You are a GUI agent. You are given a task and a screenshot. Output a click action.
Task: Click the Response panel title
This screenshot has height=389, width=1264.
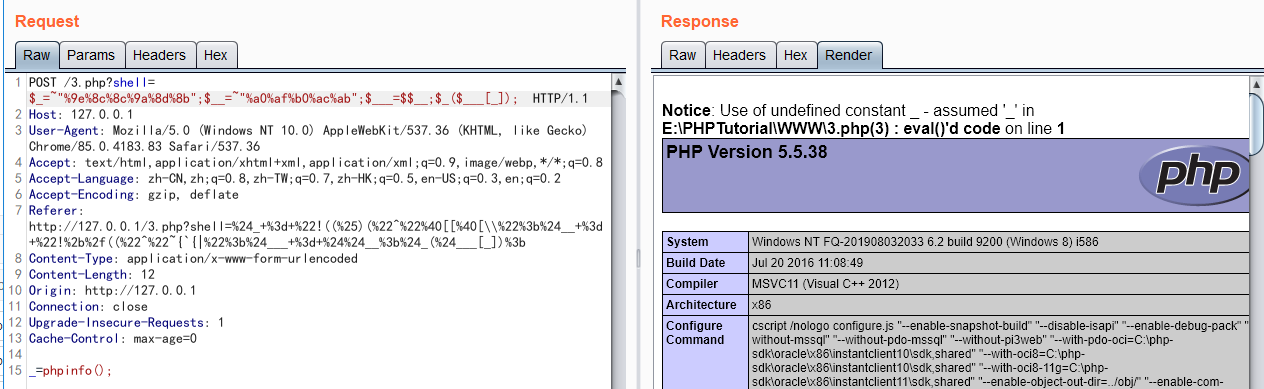700,21
